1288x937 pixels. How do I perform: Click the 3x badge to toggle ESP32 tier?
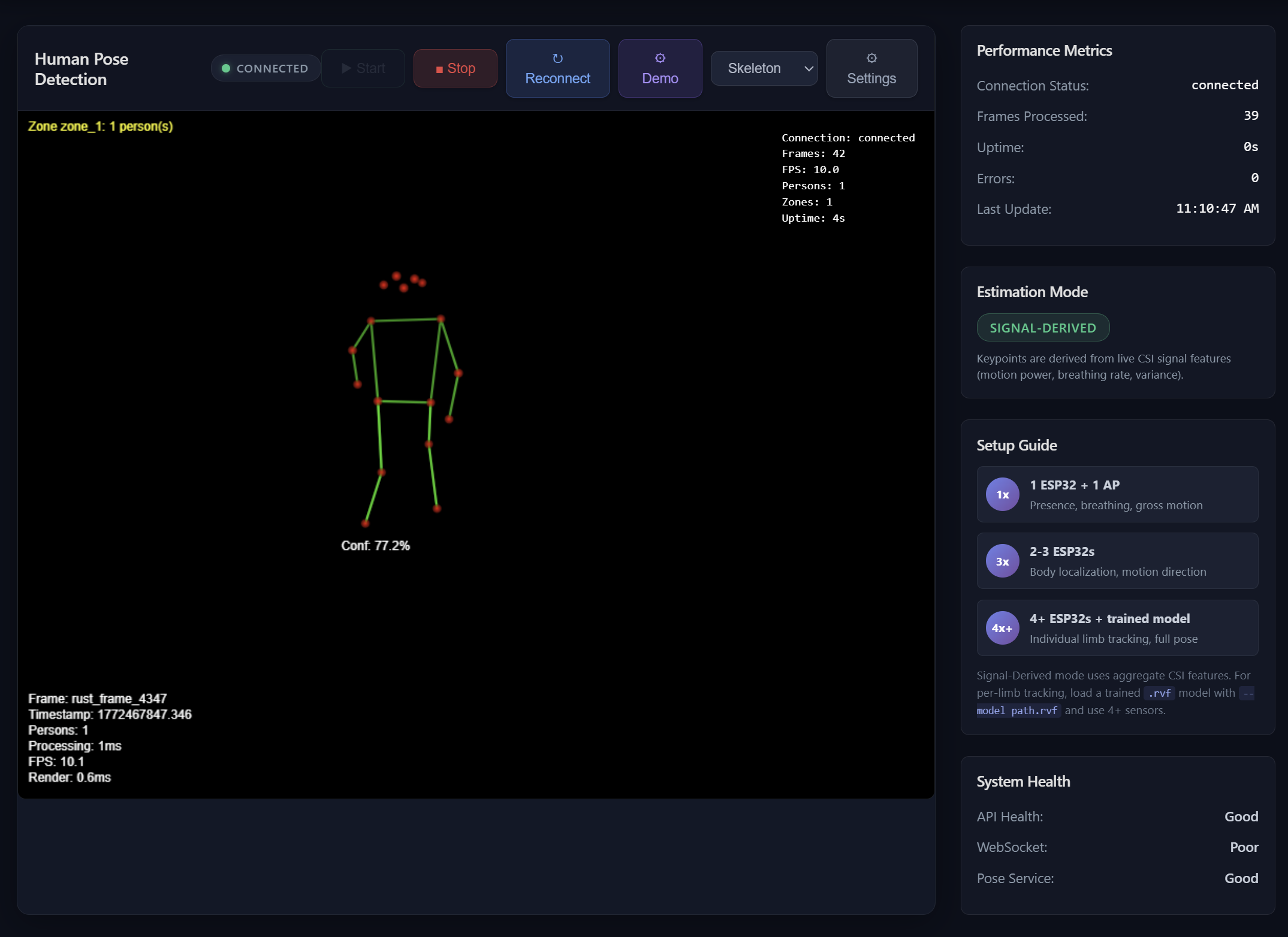click(1002, 561)
